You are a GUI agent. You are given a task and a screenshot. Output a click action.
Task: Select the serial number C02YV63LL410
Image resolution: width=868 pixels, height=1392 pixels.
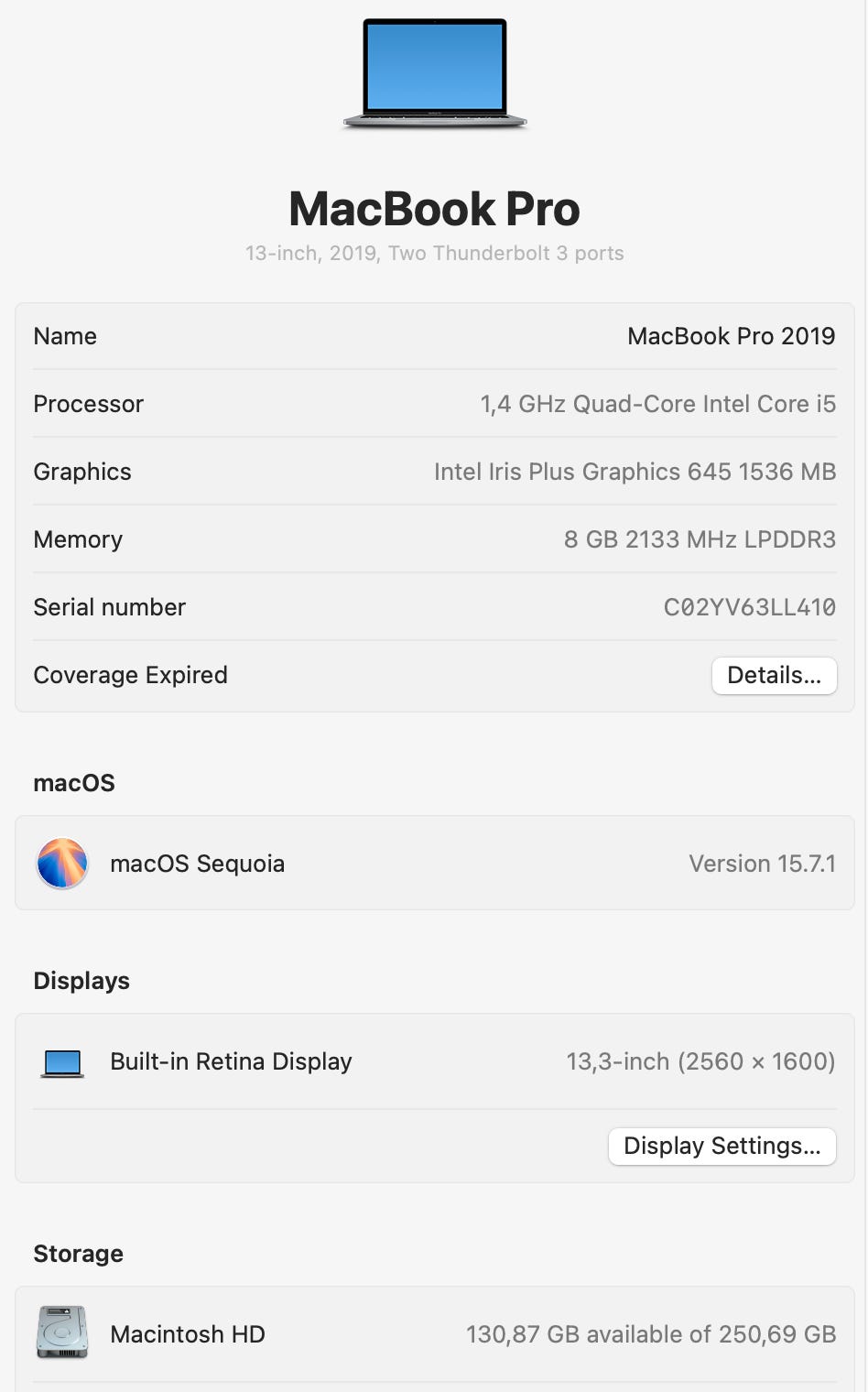pyautogui.click(x=749, y=607)
